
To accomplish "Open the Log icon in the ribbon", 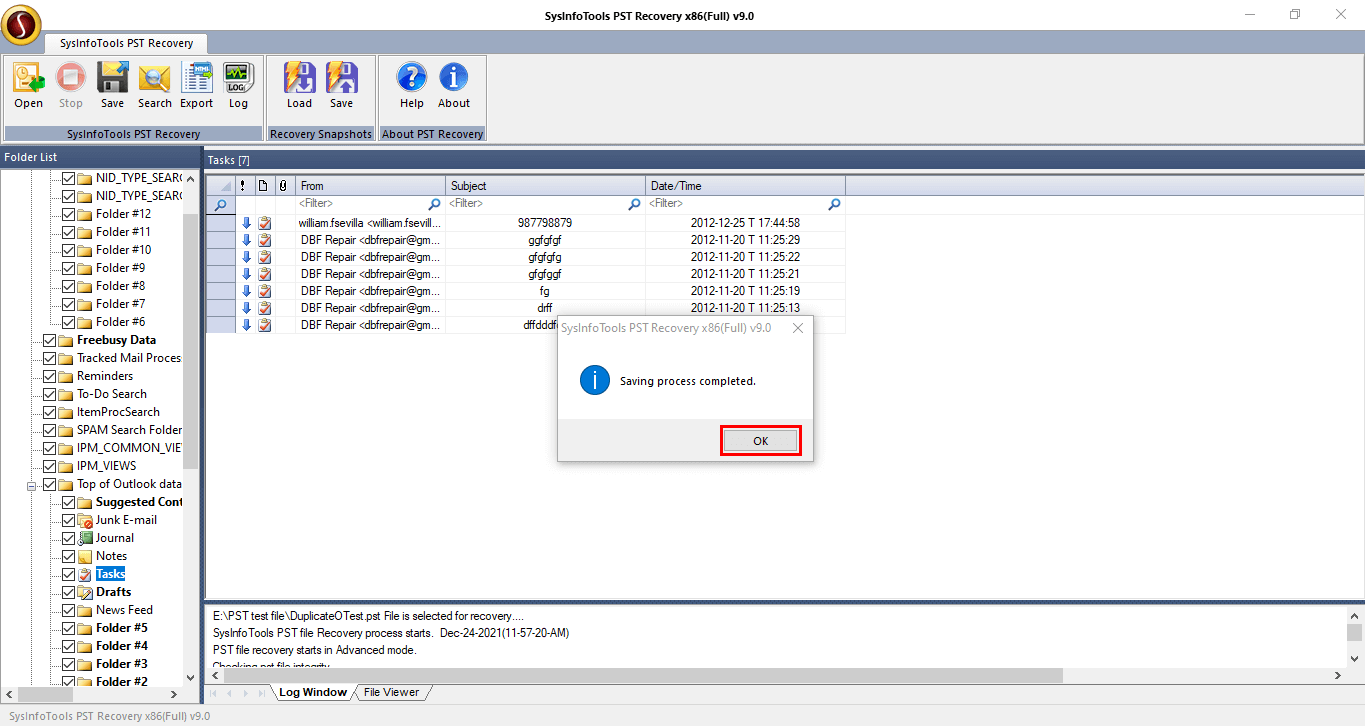I will tap(238, 78).
